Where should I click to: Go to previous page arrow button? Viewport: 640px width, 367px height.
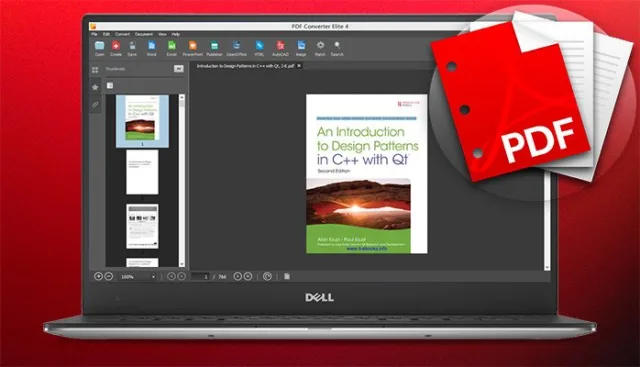tap(182, 276)
